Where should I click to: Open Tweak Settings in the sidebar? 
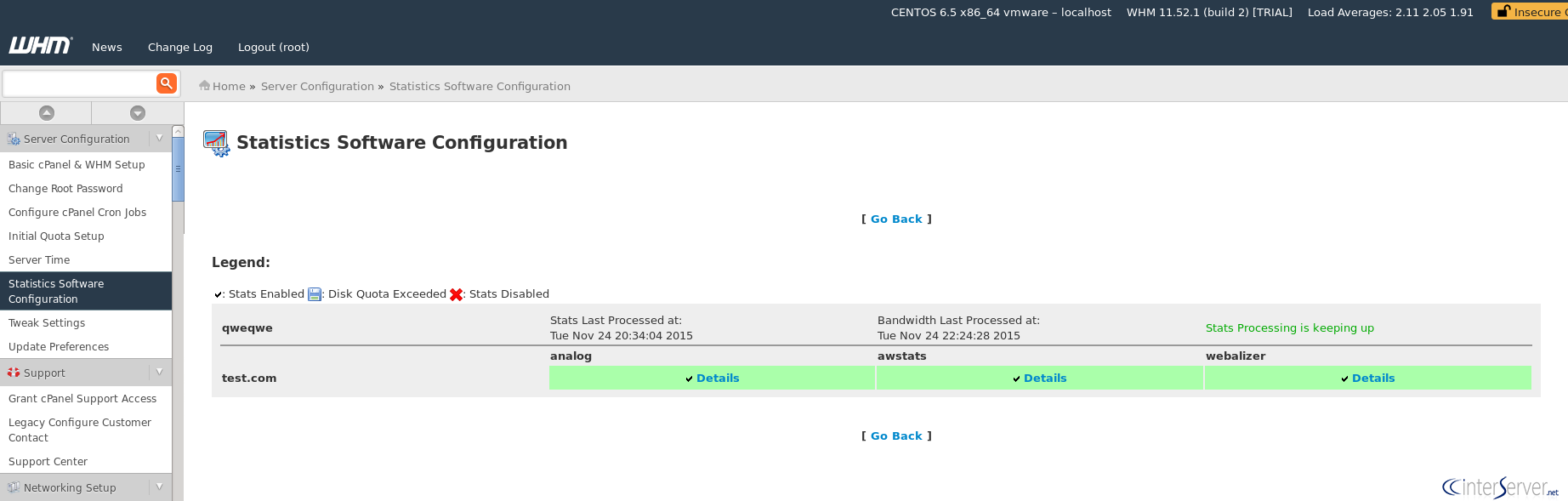pos(47,323)
